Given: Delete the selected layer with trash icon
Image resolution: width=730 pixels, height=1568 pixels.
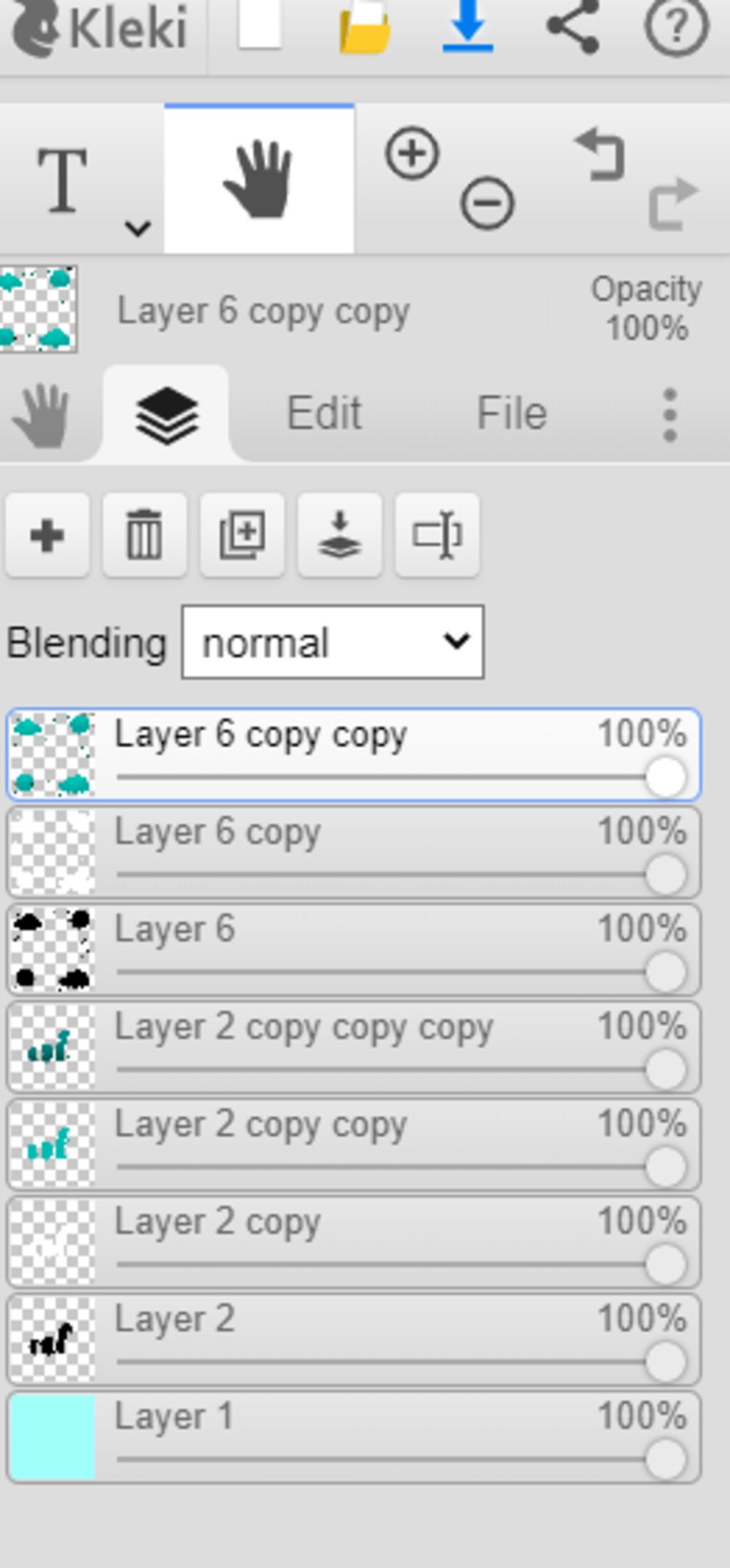Looking at the screenshot, I should point(145,535).
